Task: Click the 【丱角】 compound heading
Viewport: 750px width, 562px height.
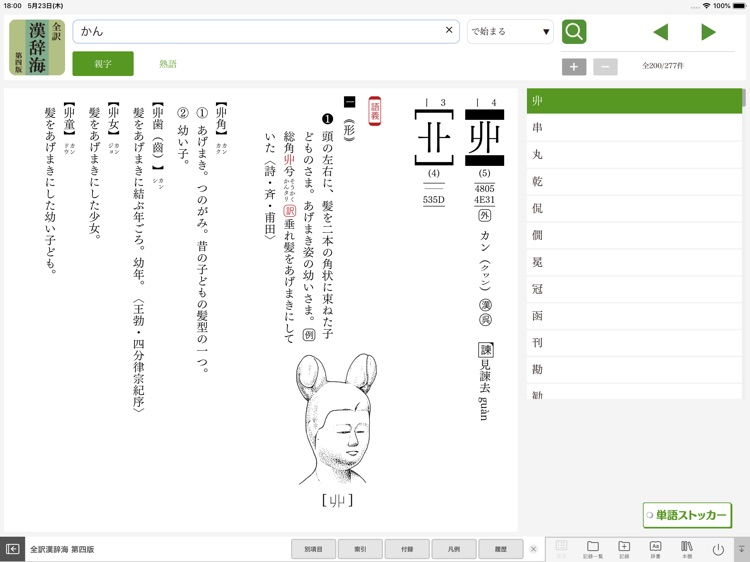Action: pos(221,118)
